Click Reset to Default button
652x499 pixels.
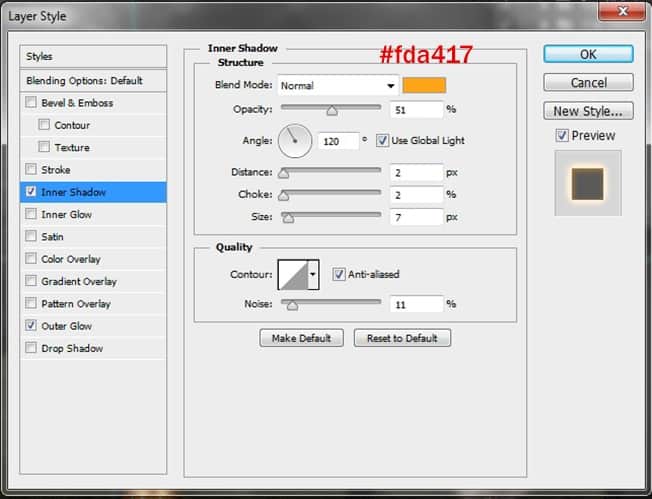(402, 338)
